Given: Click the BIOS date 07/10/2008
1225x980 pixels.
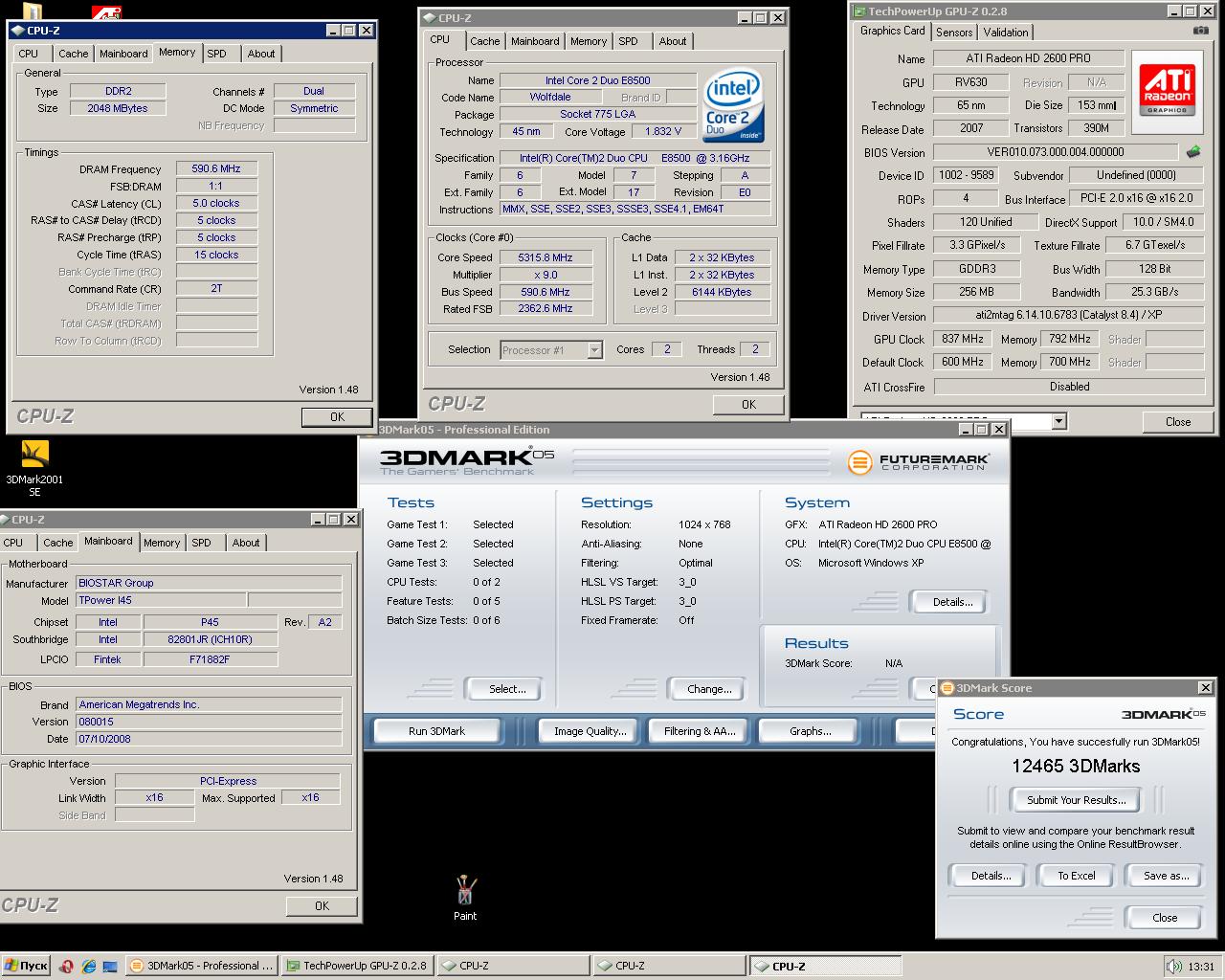Looking at the screenshot, I should click(x=209, y=739).
